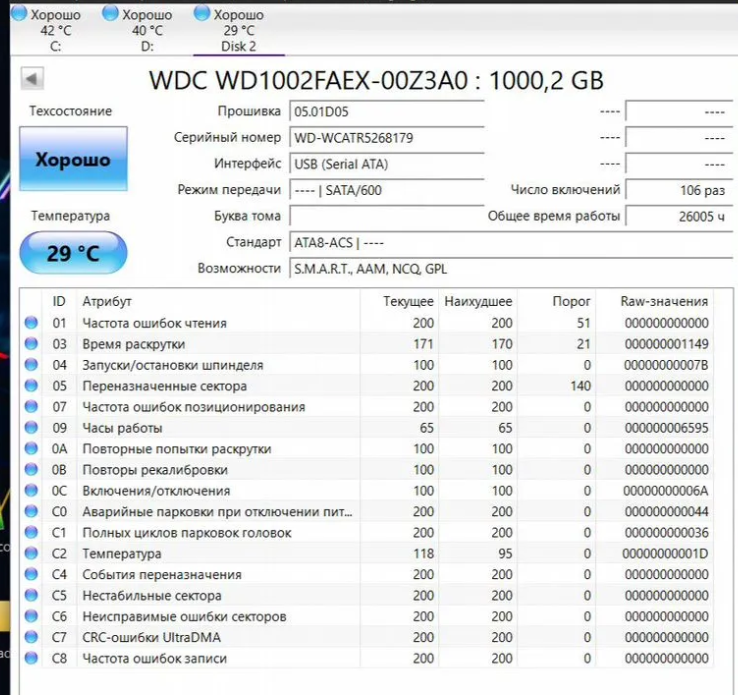Image resolution: width=738 pixels, height=695 pixels.
Task: Select the Нестабильные сектора row
Action: pyautogui.click(x=367, y=595)
